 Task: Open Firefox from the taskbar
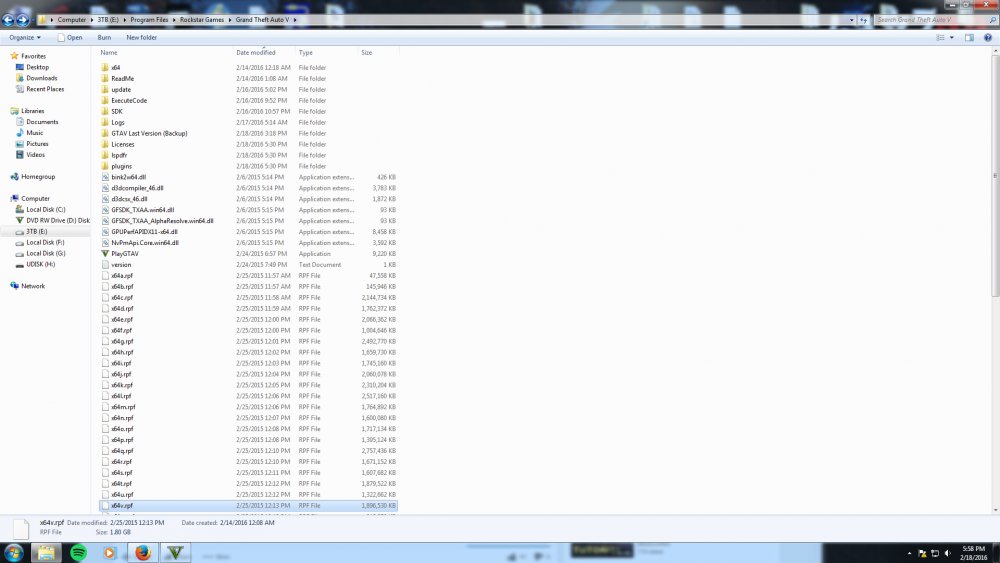click(143, 552)
